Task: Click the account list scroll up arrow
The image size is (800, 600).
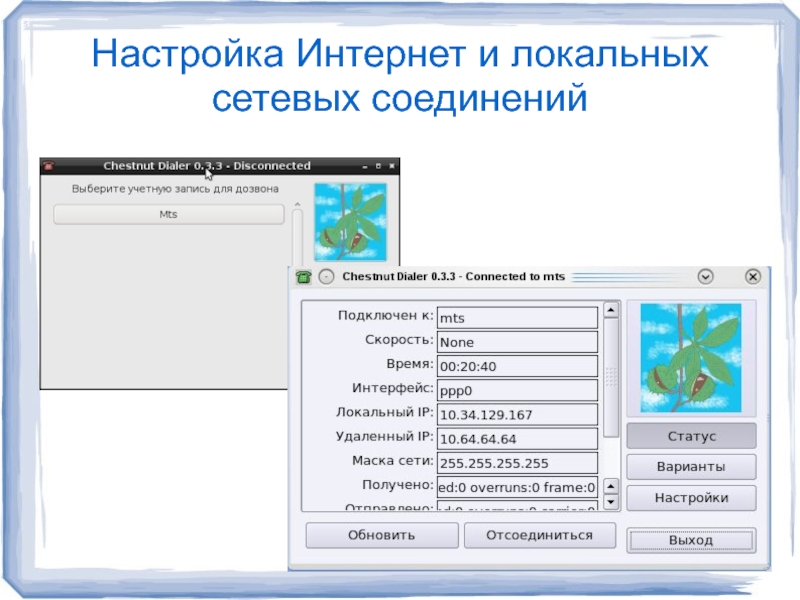Action: pos(297,205)
